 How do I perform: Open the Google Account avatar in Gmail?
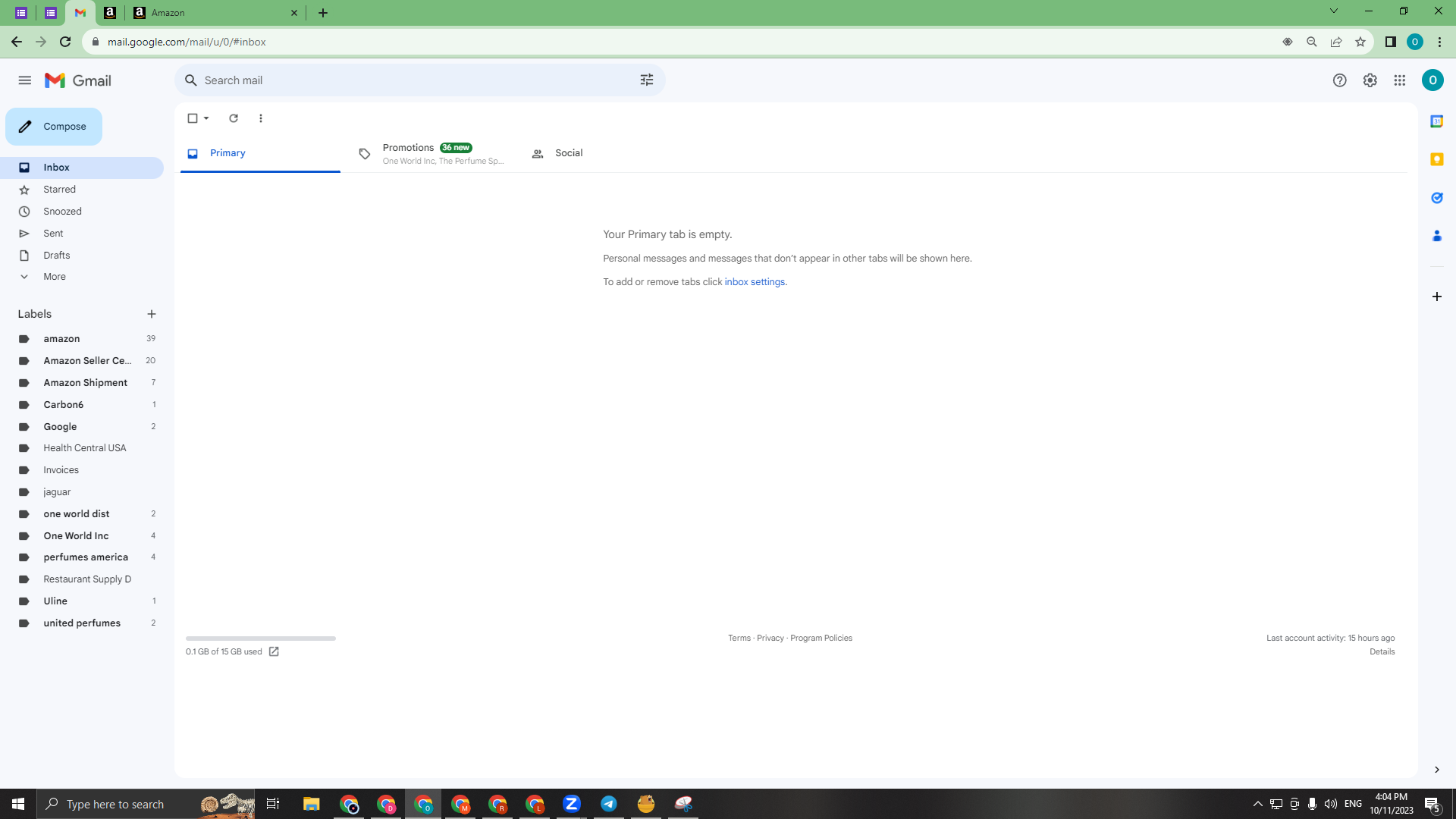pos(1432,80)
